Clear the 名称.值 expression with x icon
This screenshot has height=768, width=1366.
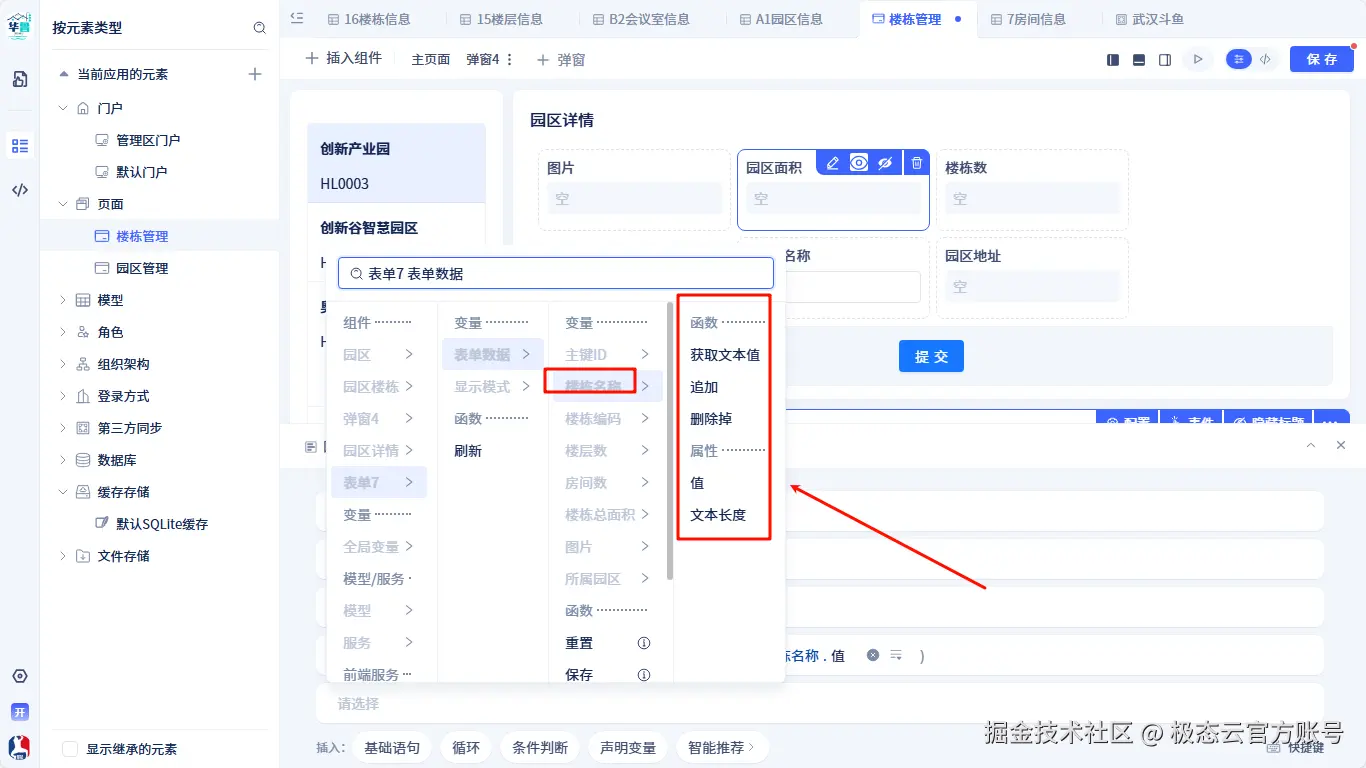tap(873, 655)
